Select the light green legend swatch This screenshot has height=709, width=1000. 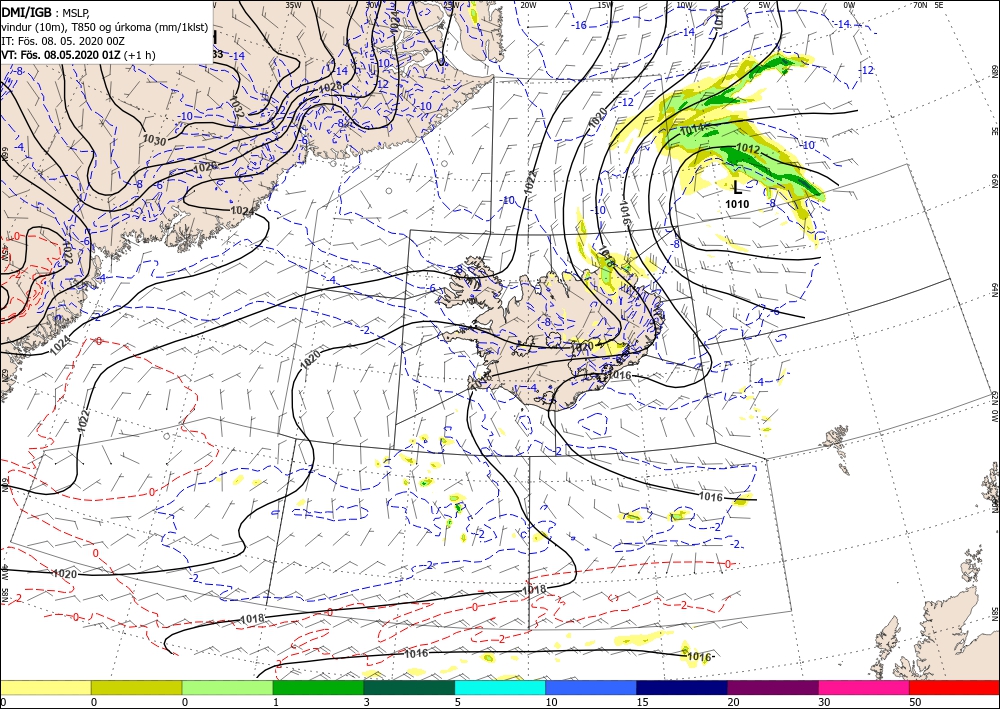click(227, 688)
